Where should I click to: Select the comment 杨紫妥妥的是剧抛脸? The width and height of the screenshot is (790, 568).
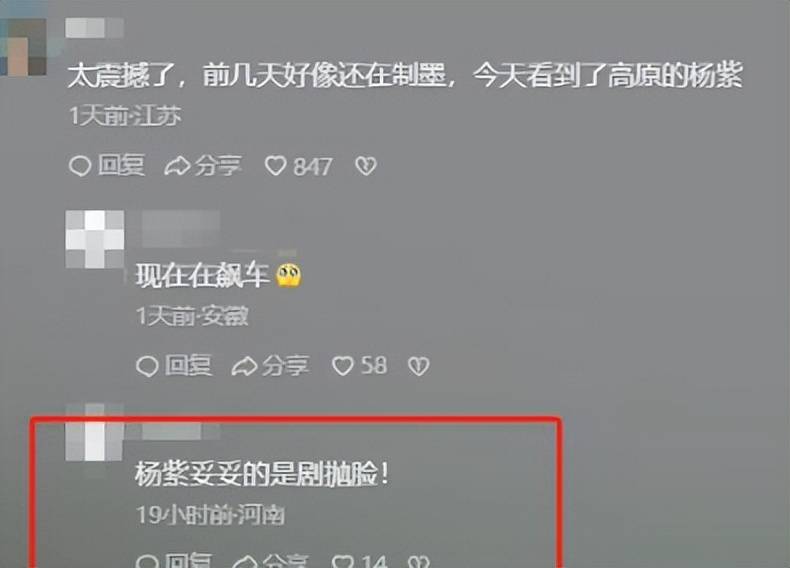[261, 474]
